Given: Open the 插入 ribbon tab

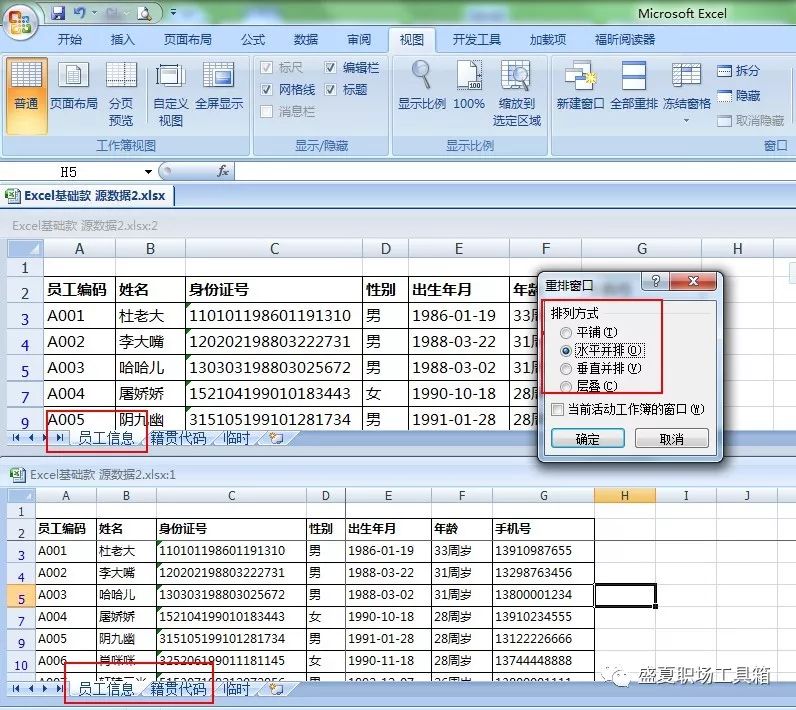Looking at the screenshot, I should (122, 40).
